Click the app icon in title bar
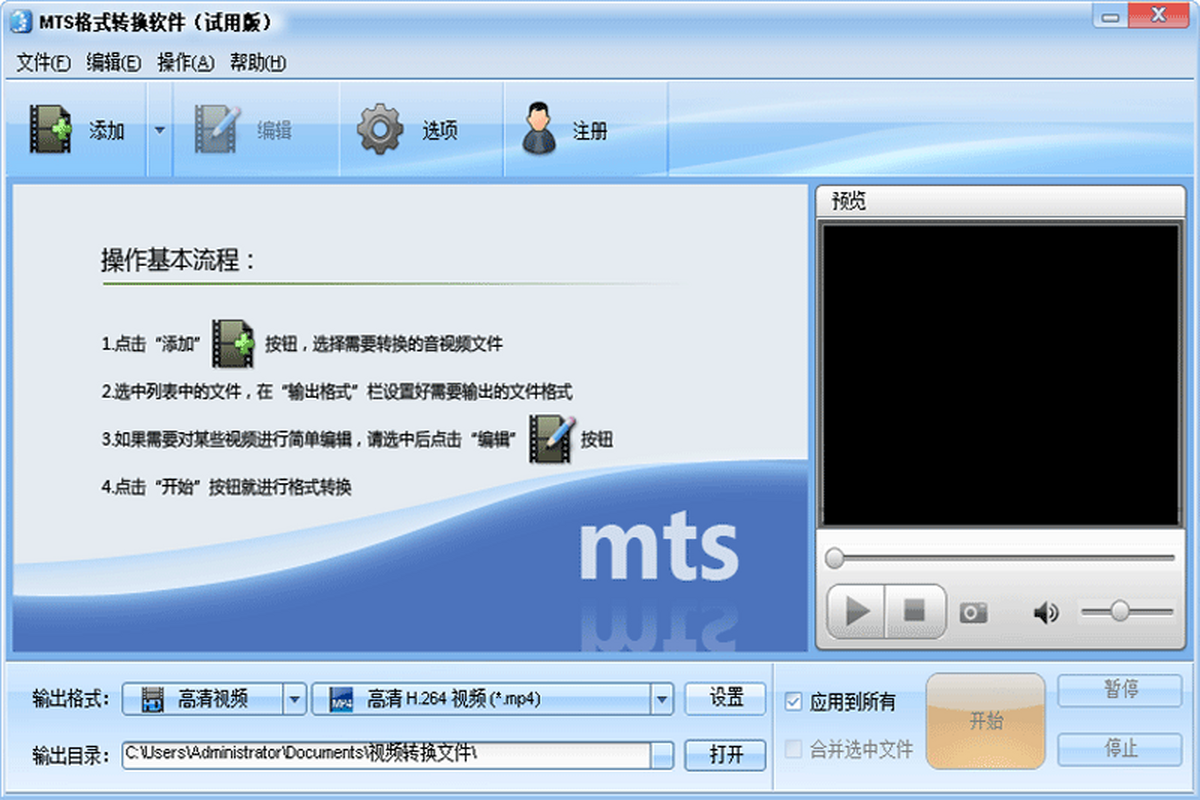This screenshot has width=1200, height=800. [x=19, y=22]
